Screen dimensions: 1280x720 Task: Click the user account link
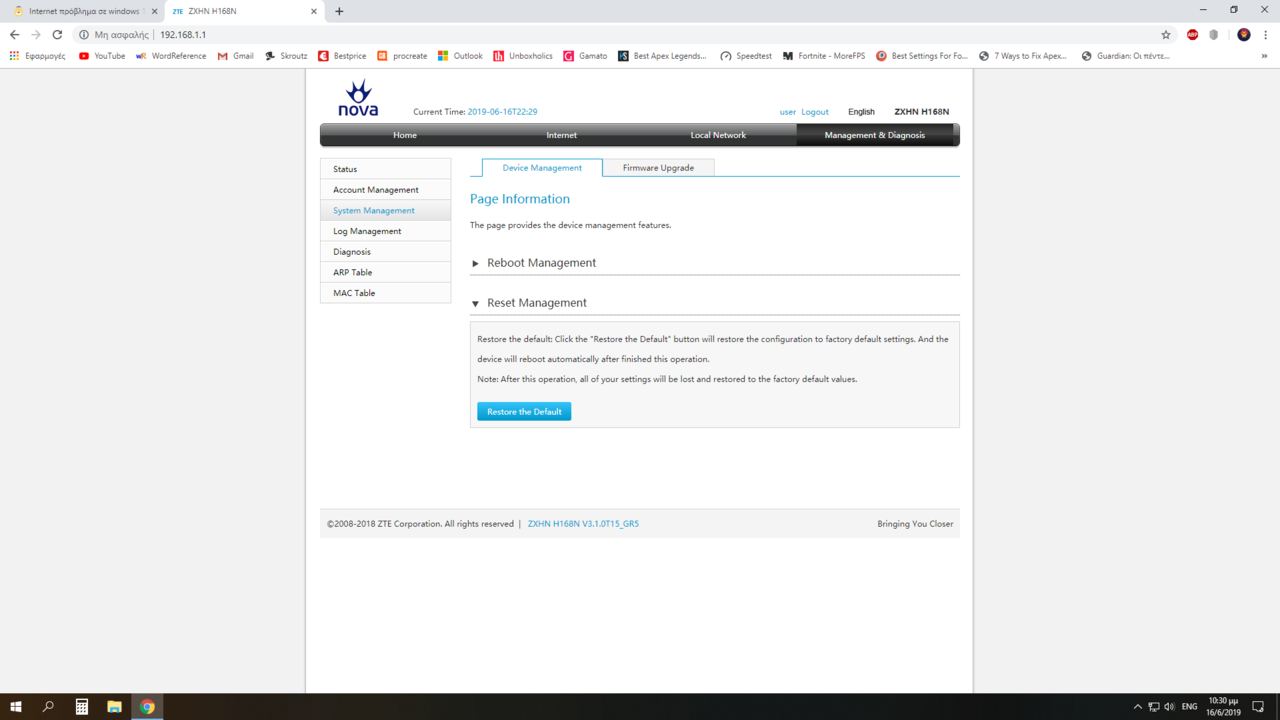788,112
